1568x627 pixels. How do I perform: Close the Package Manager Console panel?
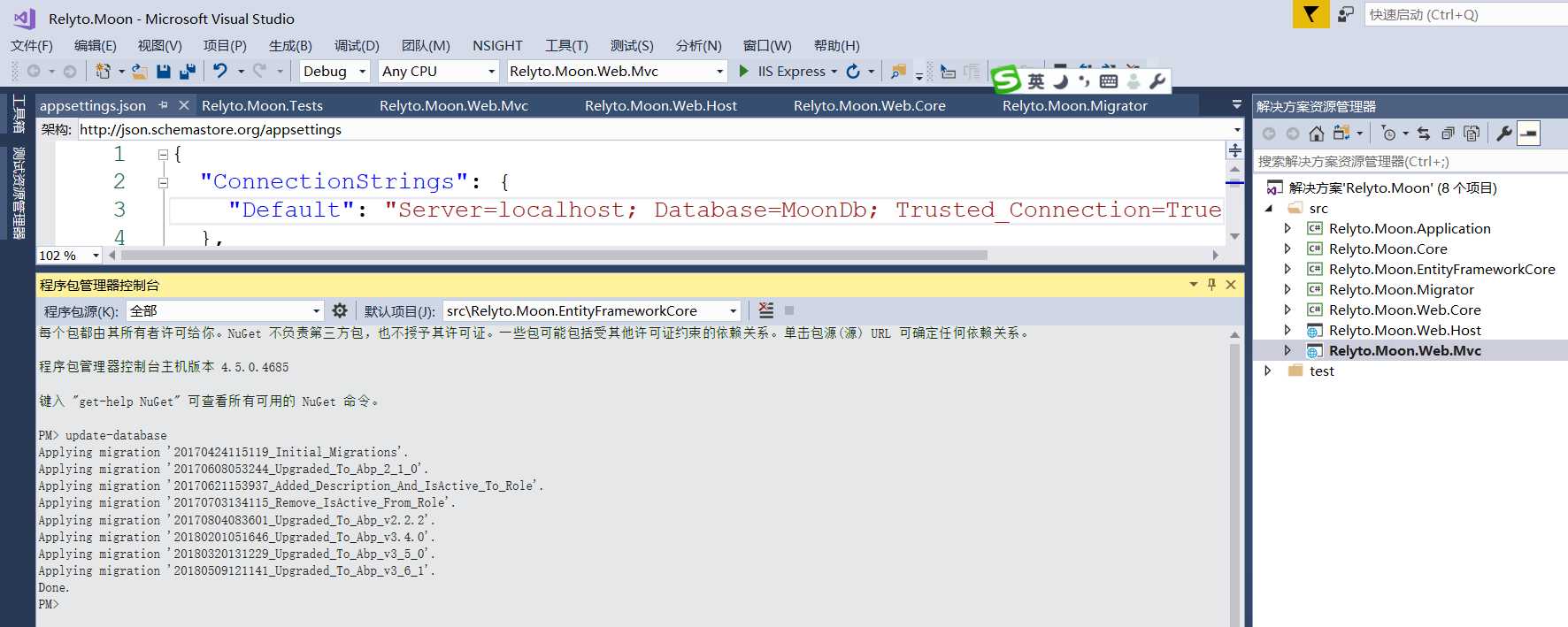click(x=1231, y=285)
